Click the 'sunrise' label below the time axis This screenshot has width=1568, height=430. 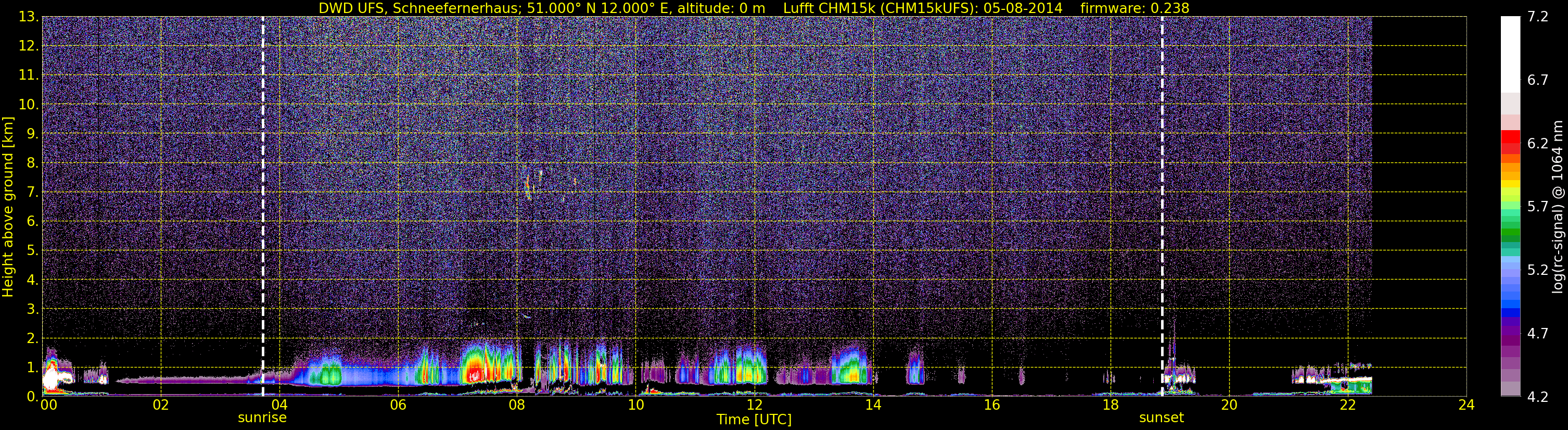click(262, 418)
